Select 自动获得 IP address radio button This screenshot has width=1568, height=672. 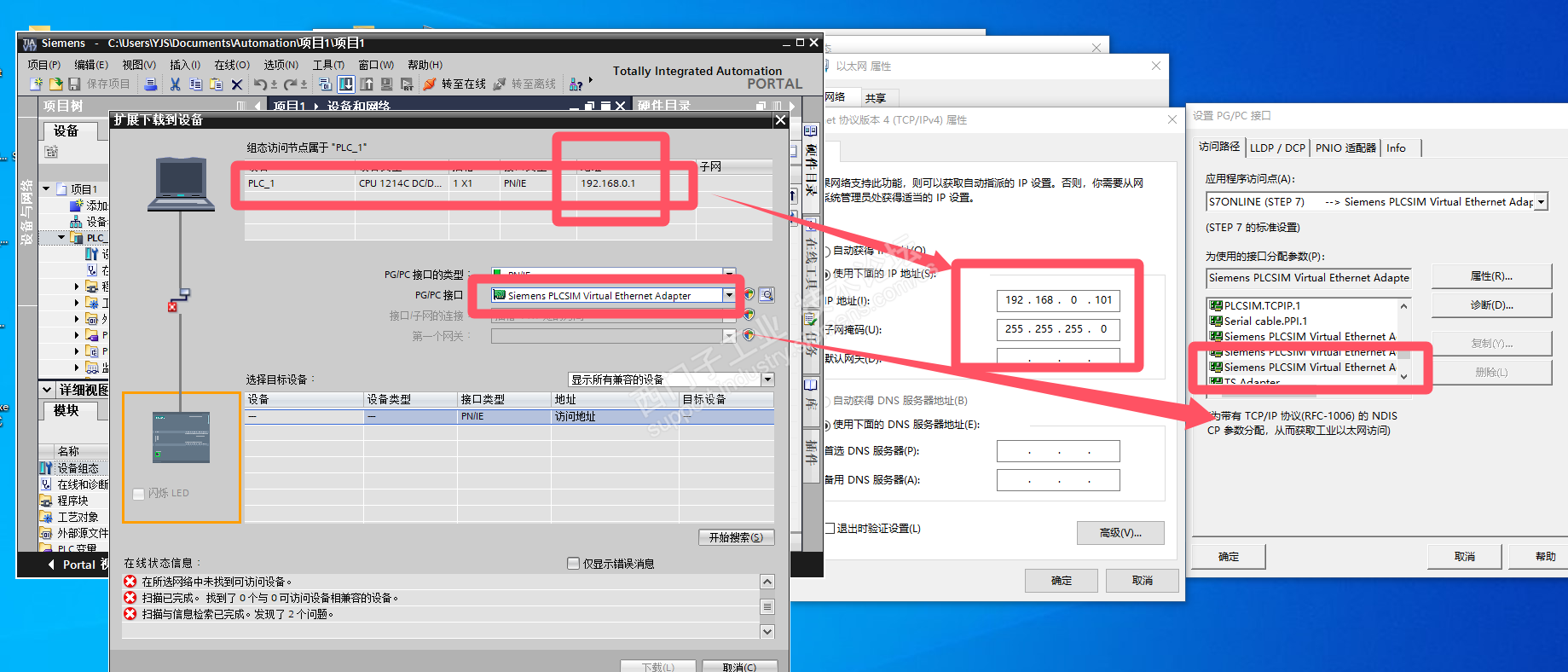click(x=826, y=251)
